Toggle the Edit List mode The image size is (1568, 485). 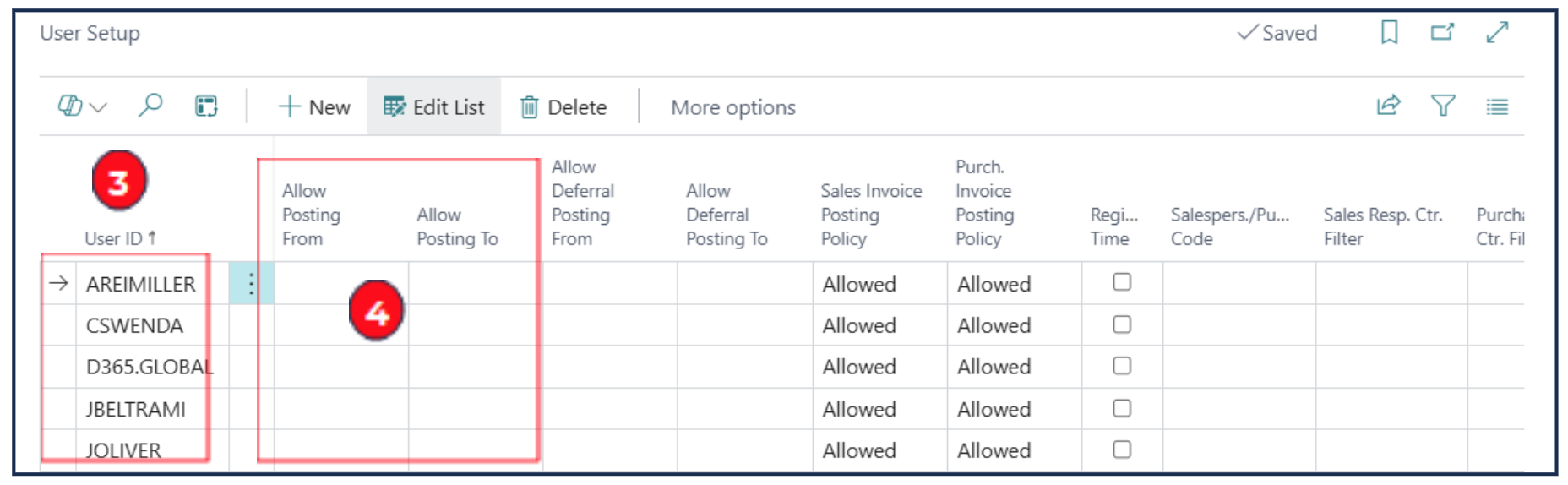coord(434,107)
